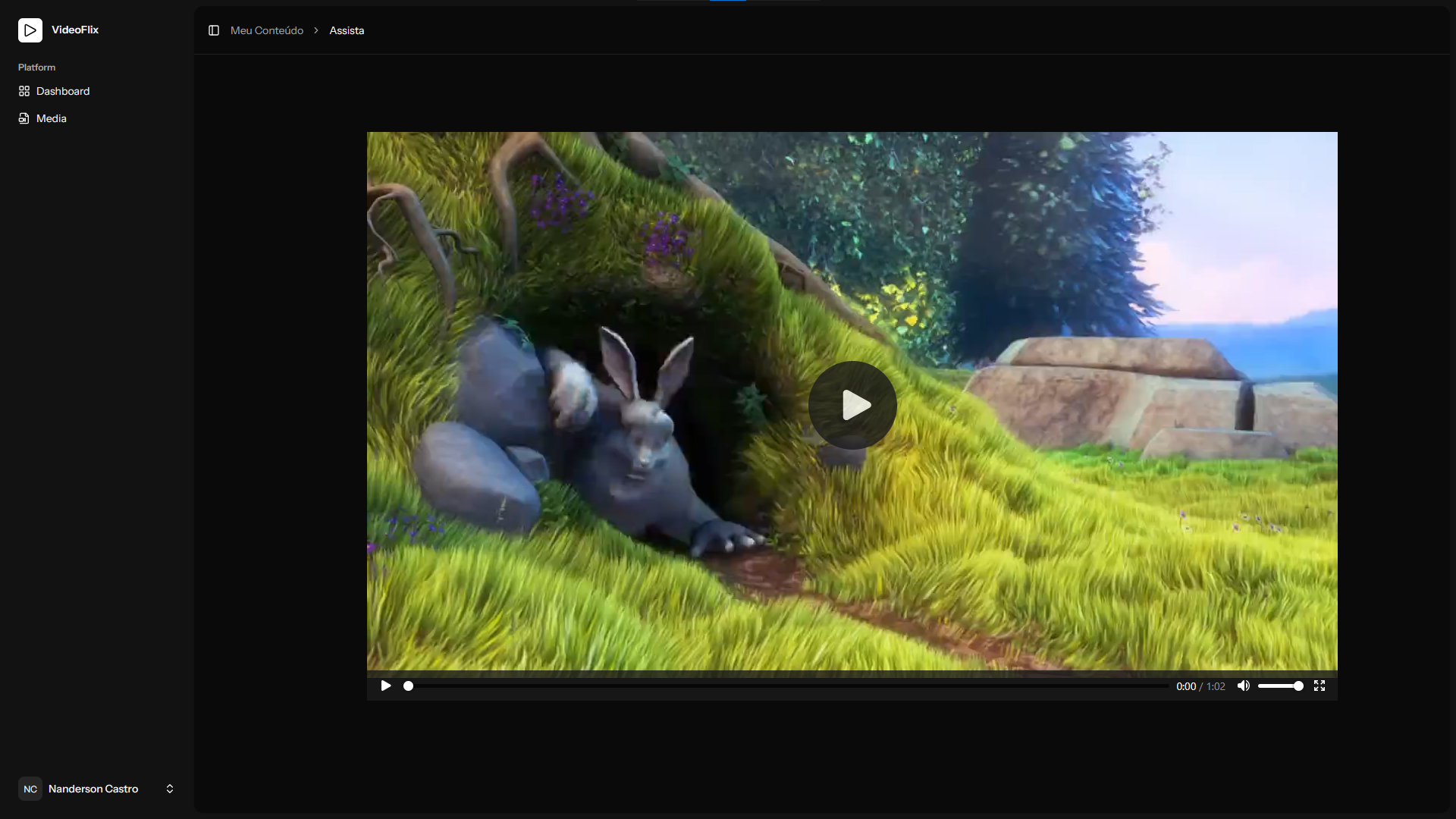Open the Dashboard menu item

coord(97,91)
